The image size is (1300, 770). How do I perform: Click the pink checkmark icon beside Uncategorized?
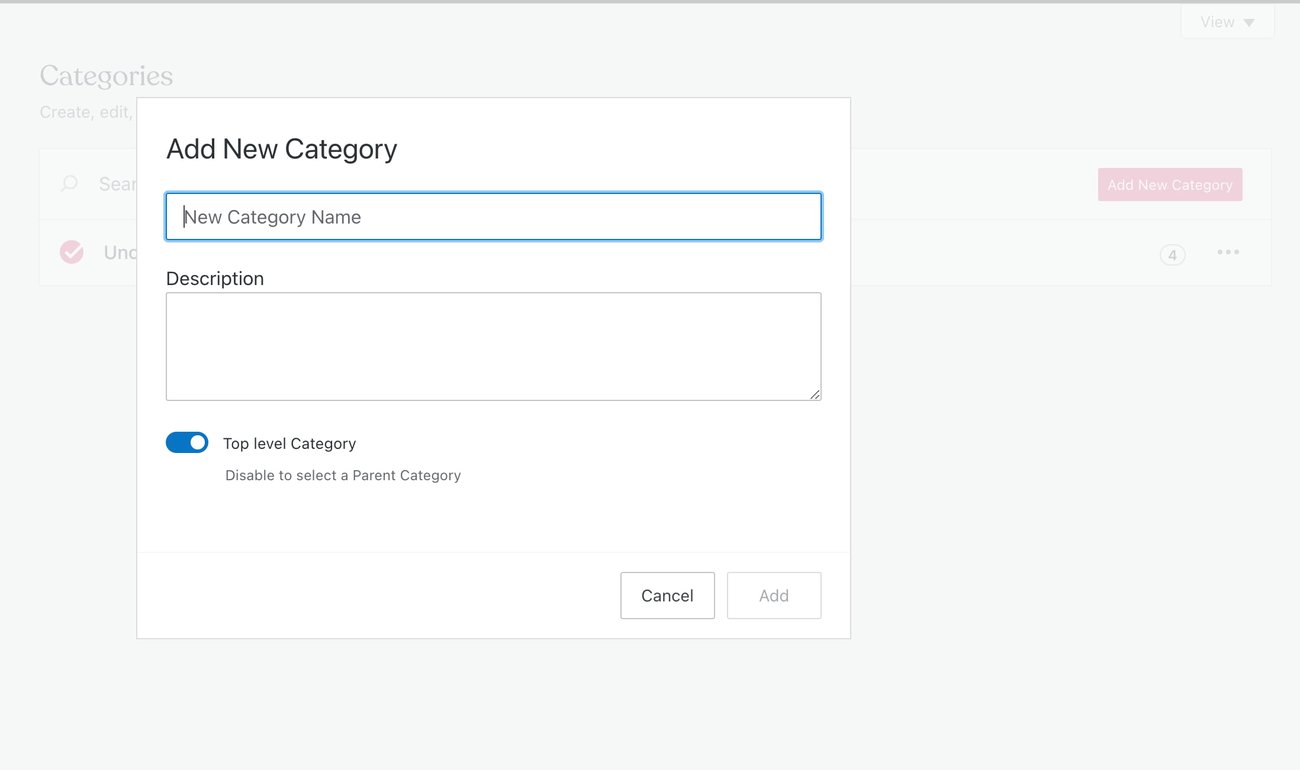(x=71, y=251)
